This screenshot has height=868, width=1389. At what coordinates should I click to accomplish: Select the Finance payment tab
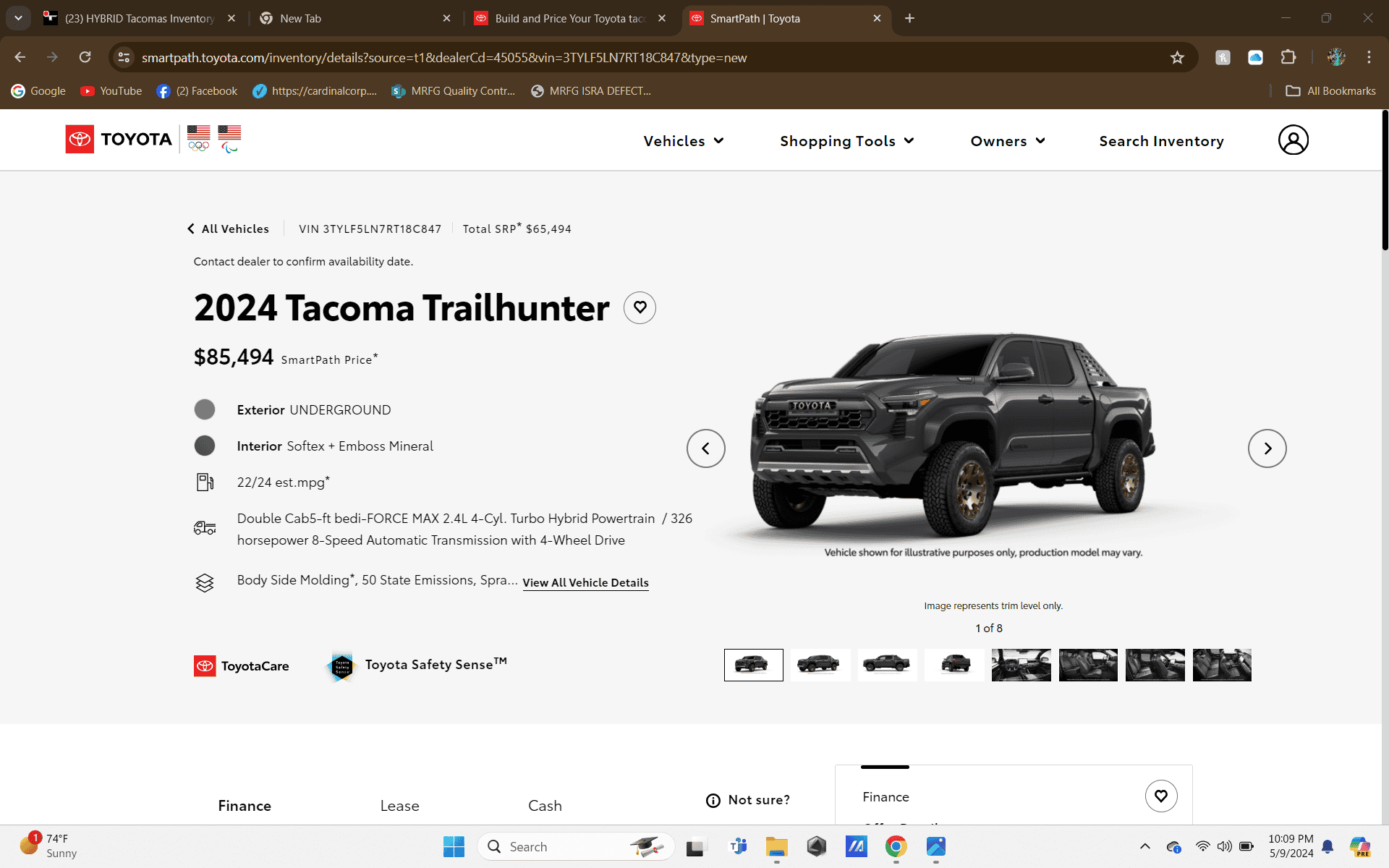point(245,806)
